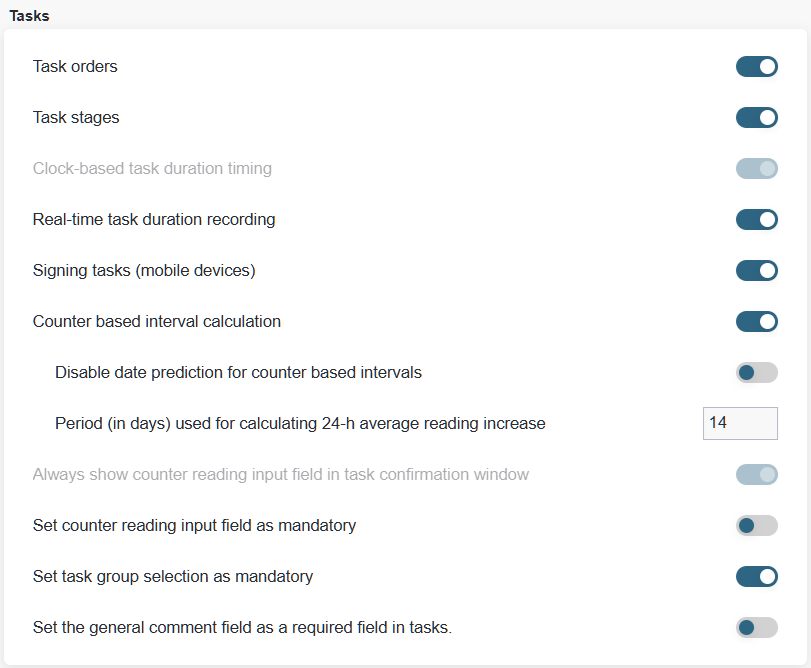Image resolution: width=811 pixels, height=668 pixels.
Task: Click the Tasks section heading
Action: click(29, 16)
